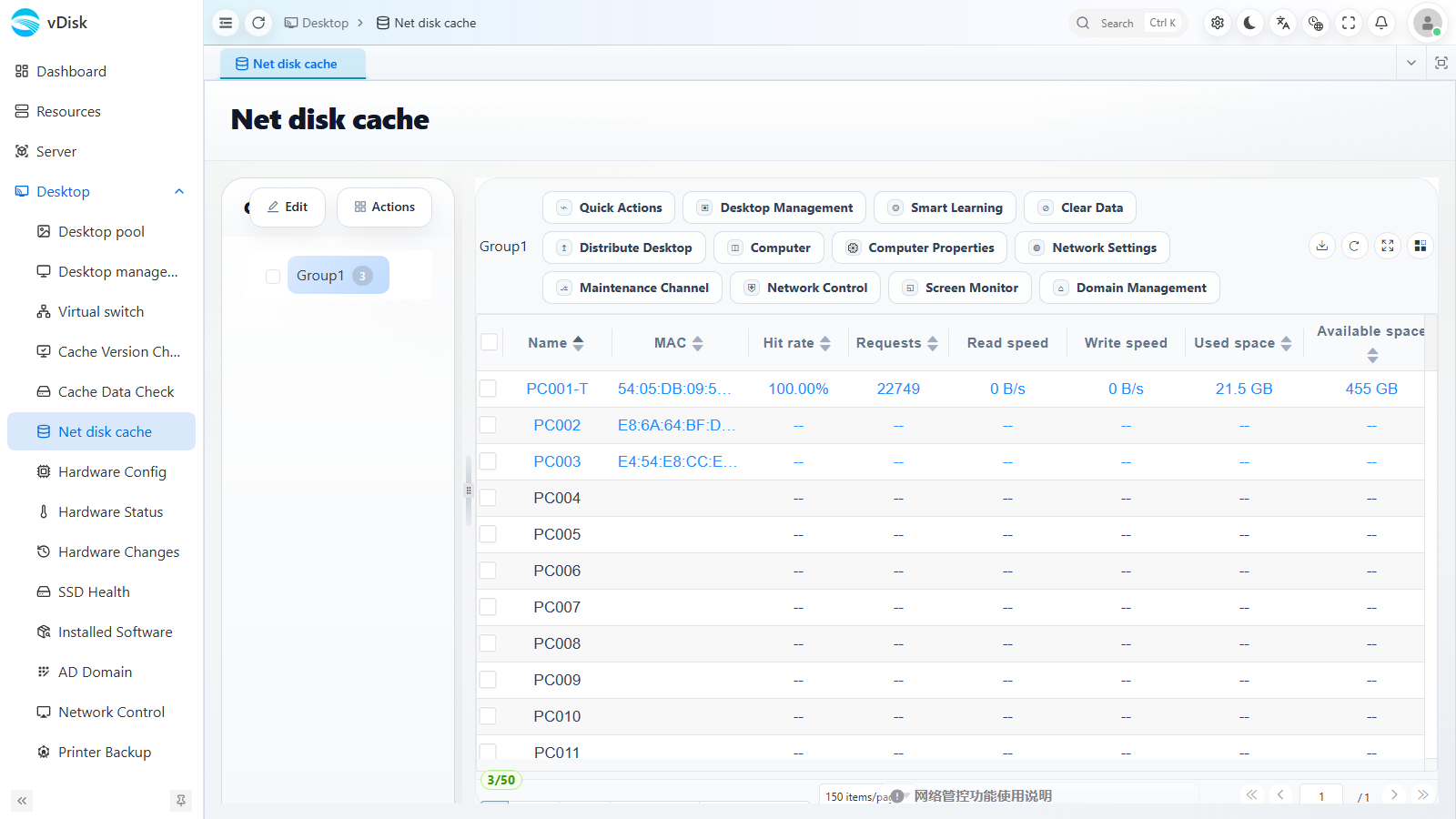Tick the Group1 checkbox
The image size is (1456, 819).
coord(273,276)
